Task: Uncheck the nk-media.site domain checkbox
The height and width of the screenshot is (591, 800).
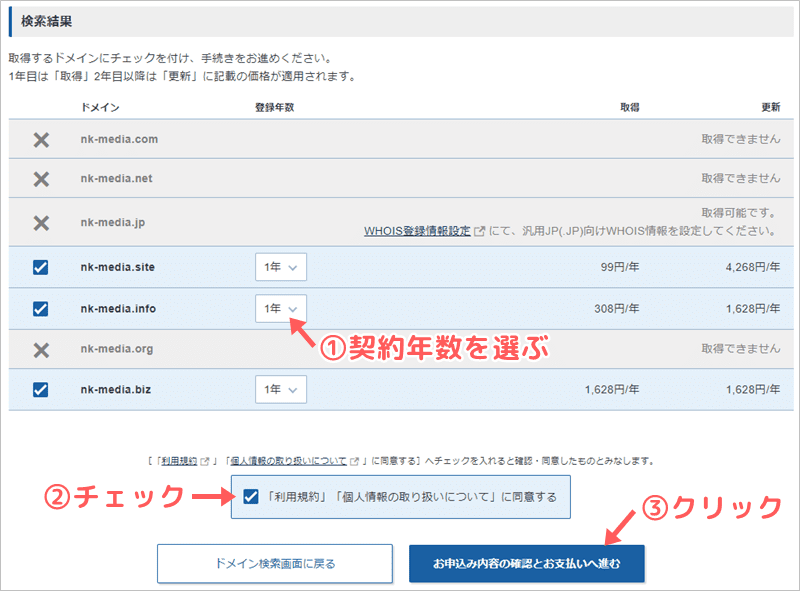Action: tap(41, 268)
